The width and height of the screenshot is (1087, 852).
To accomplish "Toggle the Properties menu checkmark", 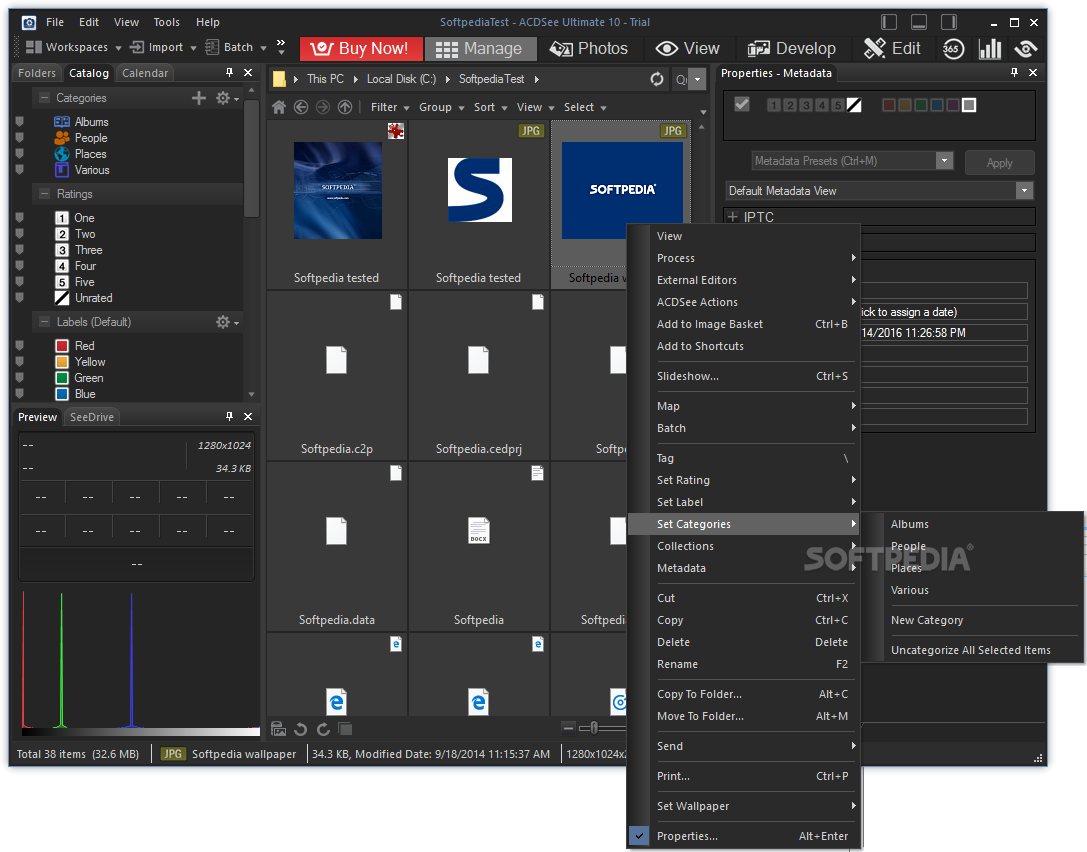I will [639, 836].
